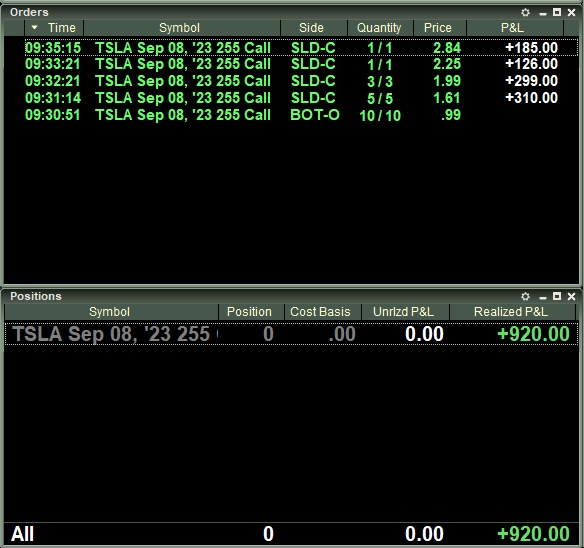Click symbol in the 09:30:51 order row
Screen dimensions: 584x548
[x=182, y=115]
